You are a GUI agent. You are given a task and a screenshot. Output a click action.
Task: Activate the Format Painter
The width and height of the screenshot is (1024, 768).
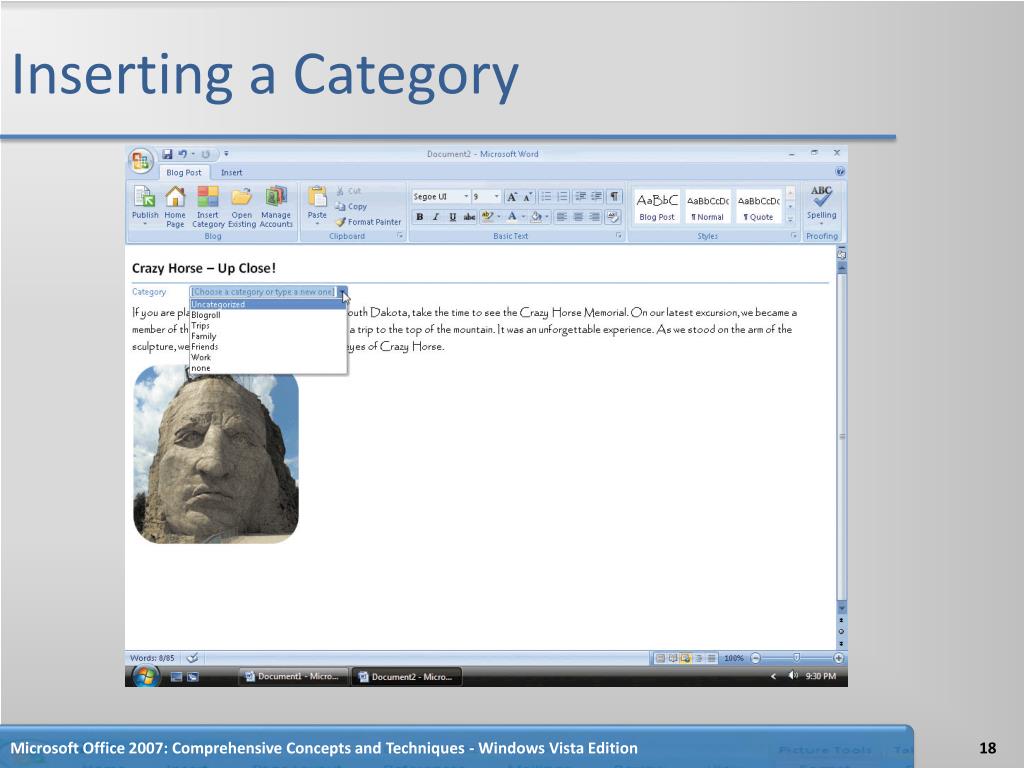tap(368, 222)
